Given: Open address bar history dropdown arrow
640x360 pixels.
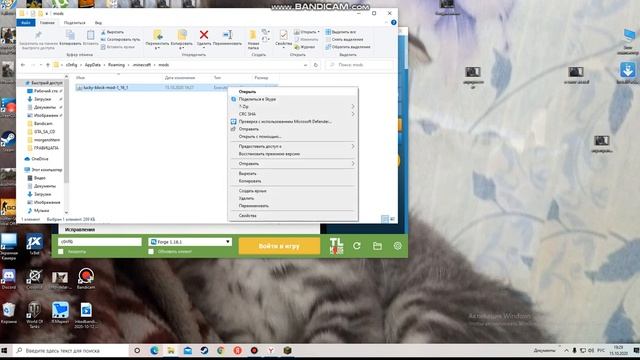Looking at the screenshot, I should coord(305,65).
